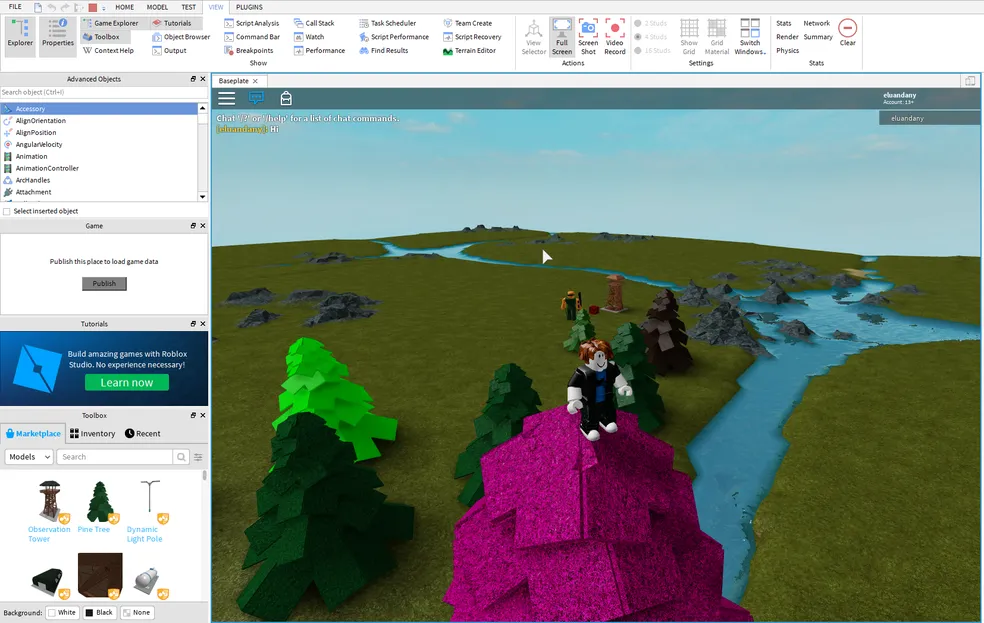Insert the Pine Tree model
Viewport: 984px width, 623px height.
pos(99,507)
